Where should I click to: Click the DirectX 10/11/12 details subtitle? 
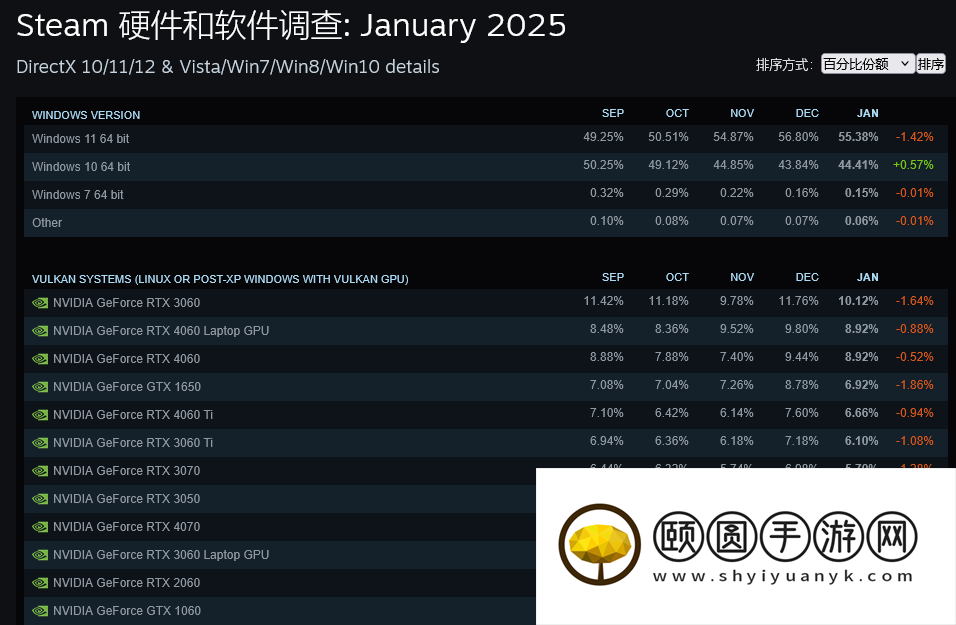tap(227, 67)
